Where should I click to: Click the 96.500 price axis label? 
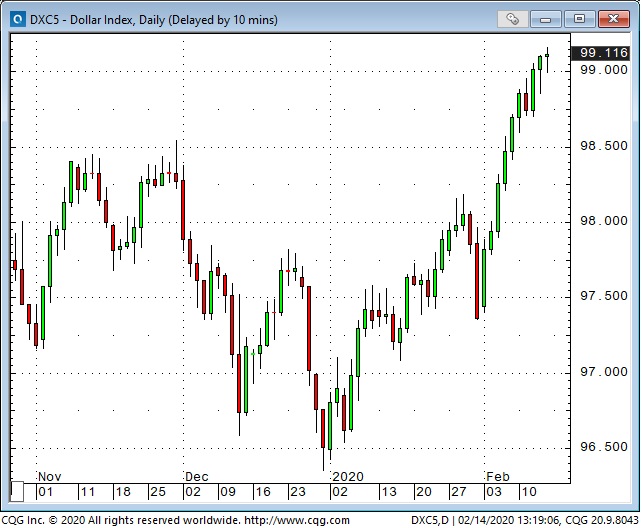pyautogui.click(x=604, y=447)
